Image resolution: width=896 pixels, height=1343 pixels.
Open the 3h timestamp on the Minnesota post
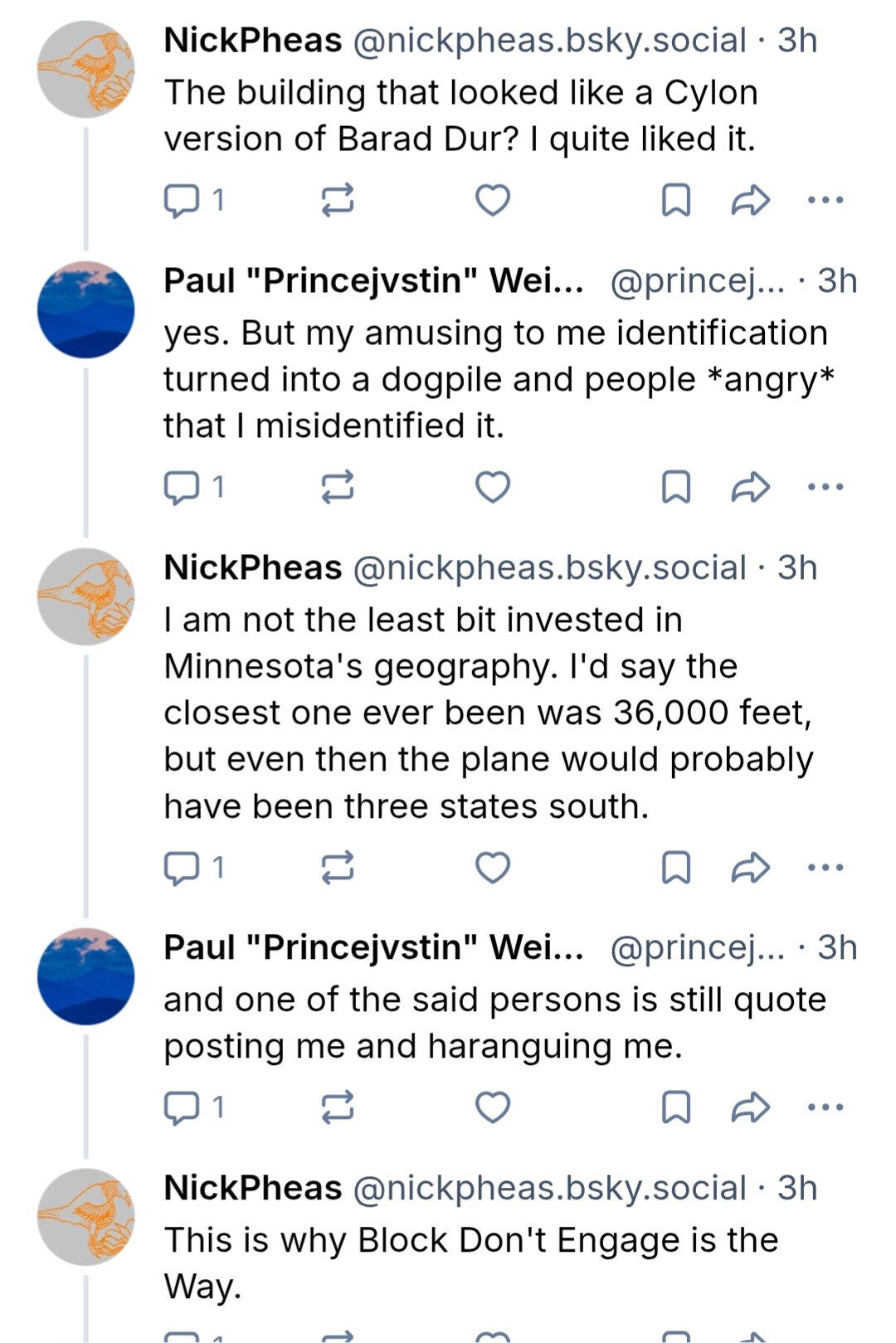pos(797,567)
